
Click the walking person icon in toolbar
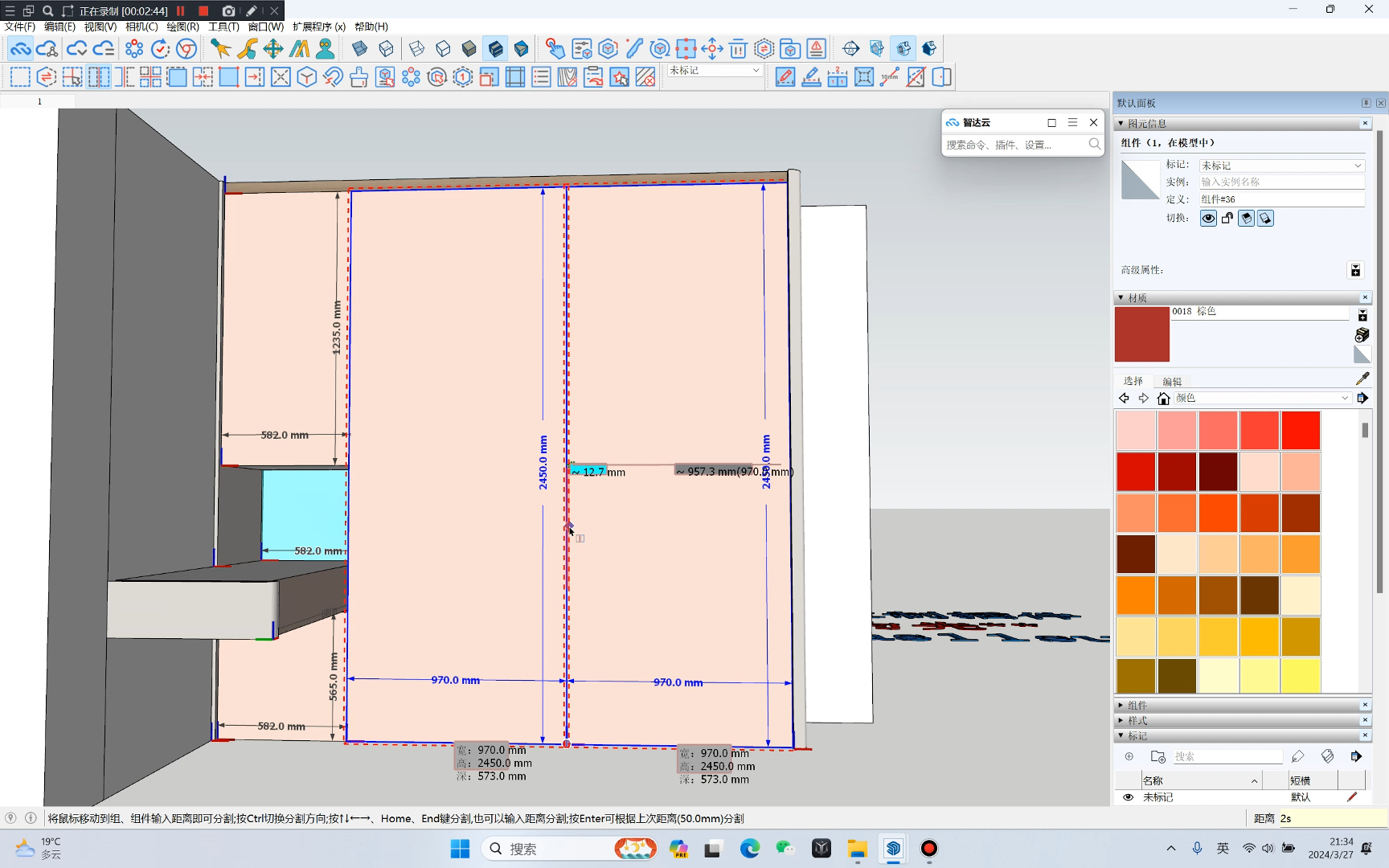point(326,49)
